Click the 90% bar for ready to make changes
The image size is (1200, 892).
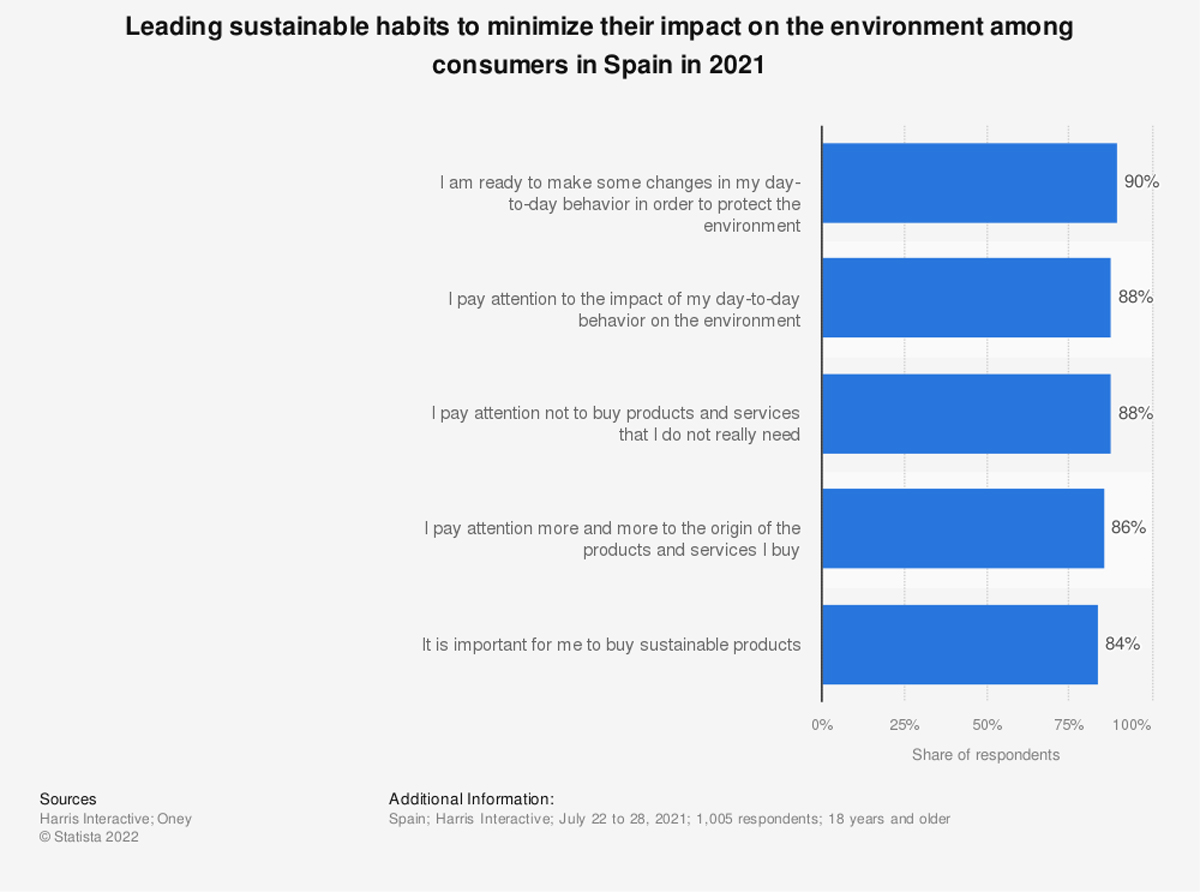(968, 183)
